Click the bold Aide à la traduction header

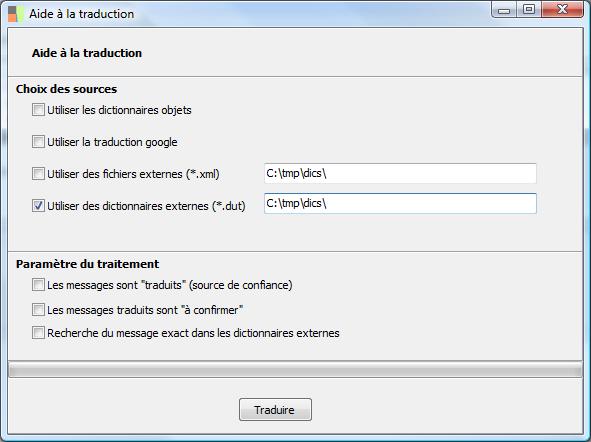click(x=87, y=53)
